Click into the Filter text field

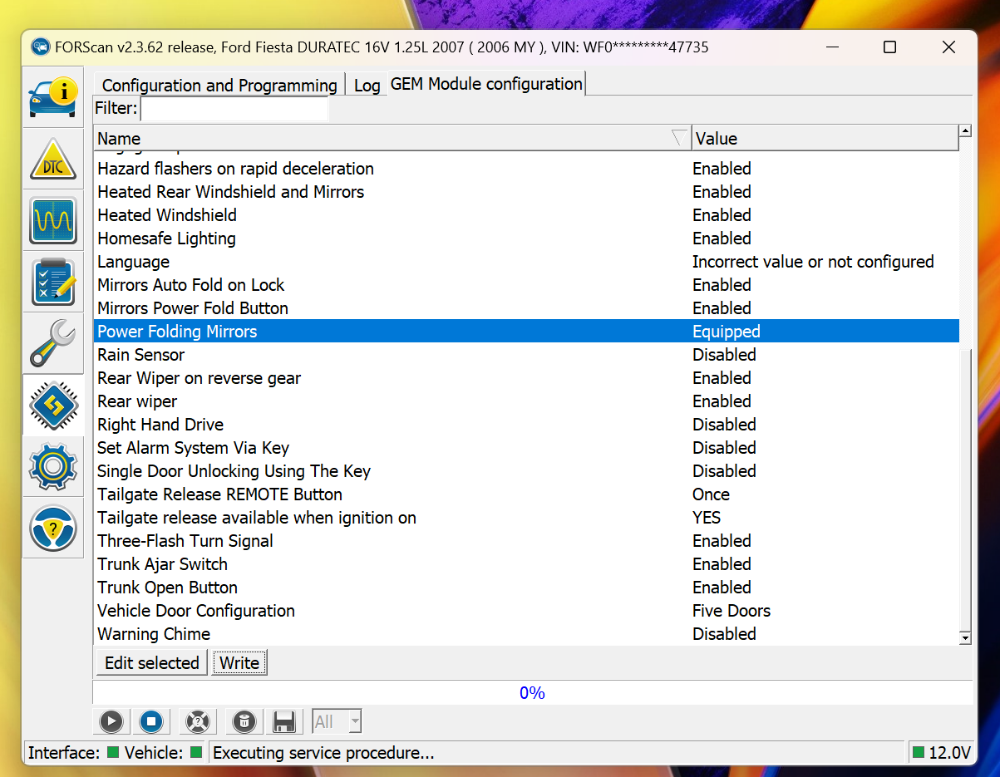coord(234,108)
